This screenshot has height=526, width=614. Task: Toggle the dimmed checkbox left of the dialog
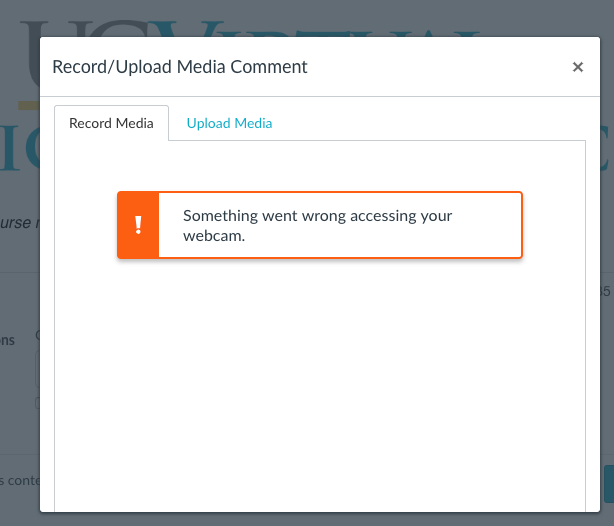[x=37, y=403]
